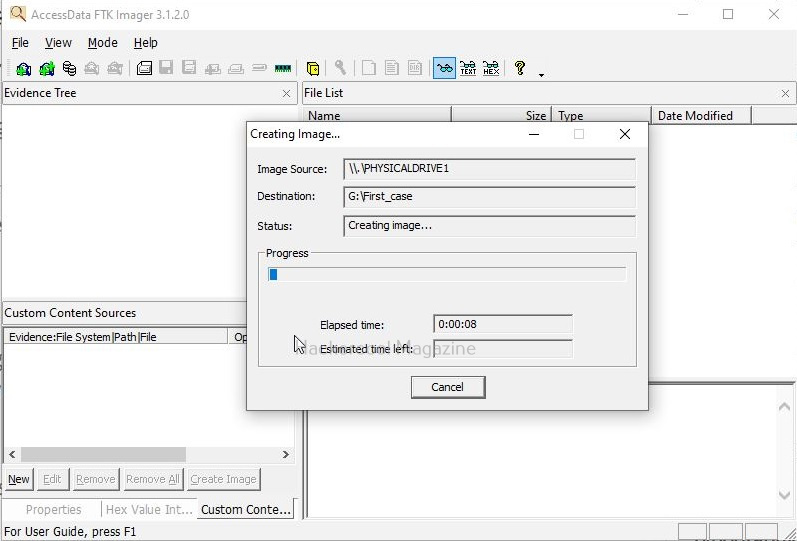The image size is (797, 541).
Task: Switch to the Hex Value Interpreter tab
Action: (x=148, y=509)
